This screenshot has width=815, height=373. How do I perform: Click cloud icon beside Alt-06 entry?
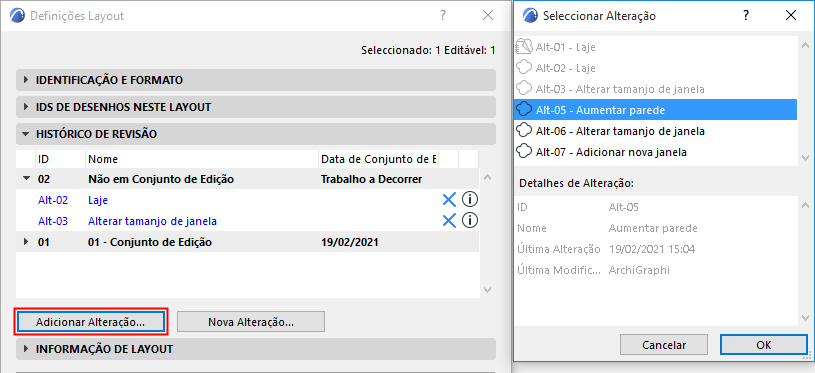[524, 130]
